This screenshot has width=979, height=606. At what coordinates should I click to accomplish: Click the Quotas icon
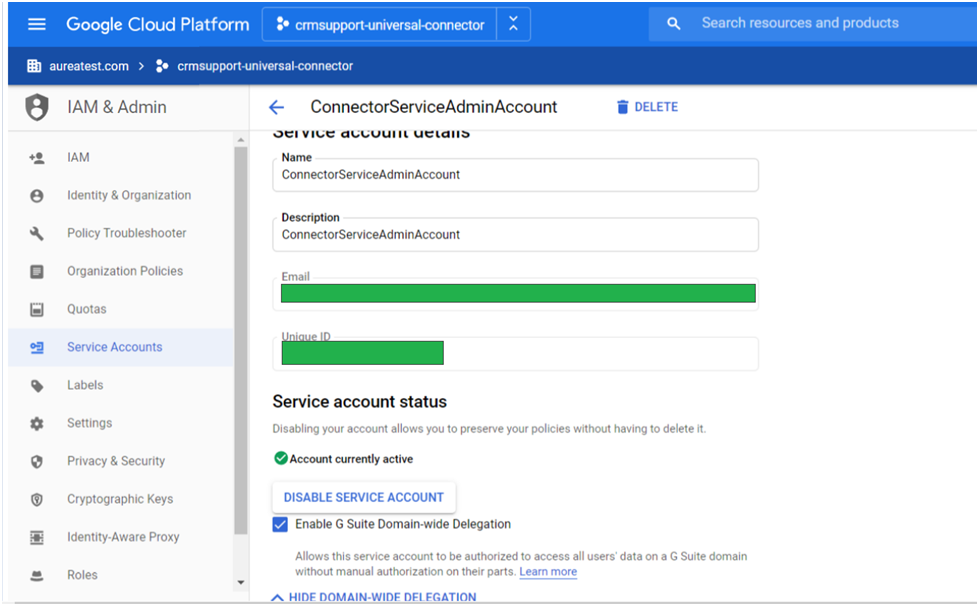coord(37,310)
